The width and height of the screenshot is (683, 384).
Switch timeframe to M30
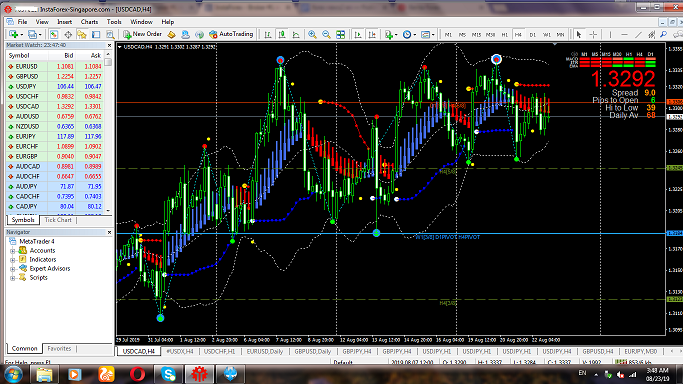coord(490,34)
